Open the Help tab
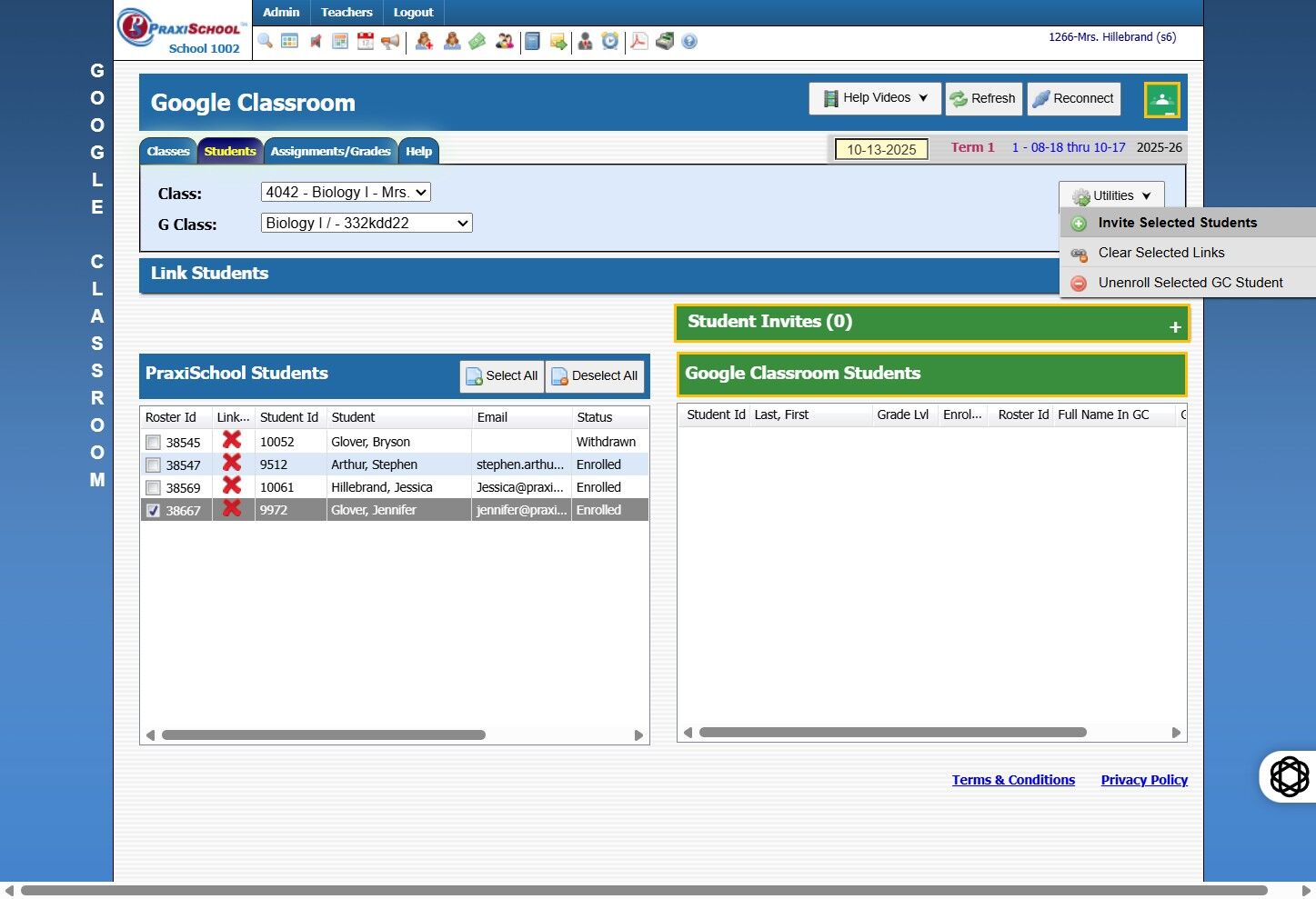 [418, 151]
